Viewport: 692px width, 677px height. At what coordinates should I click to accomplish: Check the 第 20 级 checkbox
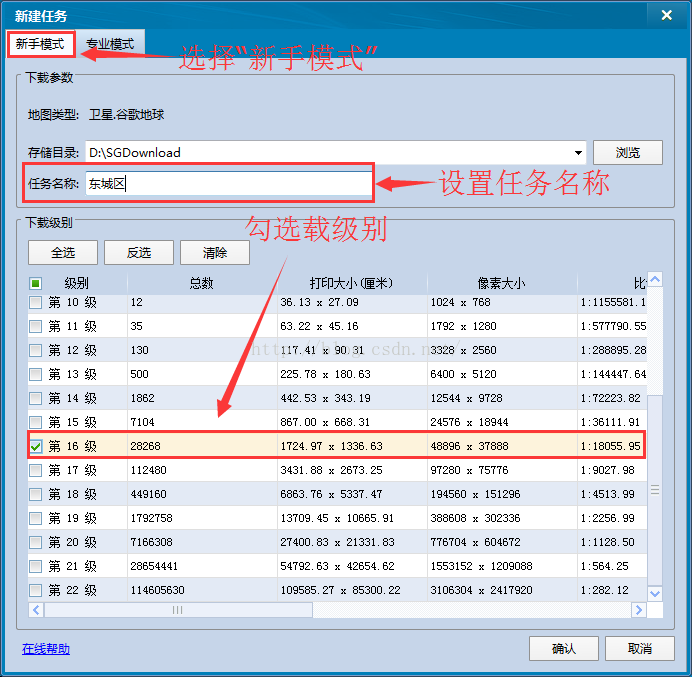coord(36,542)
